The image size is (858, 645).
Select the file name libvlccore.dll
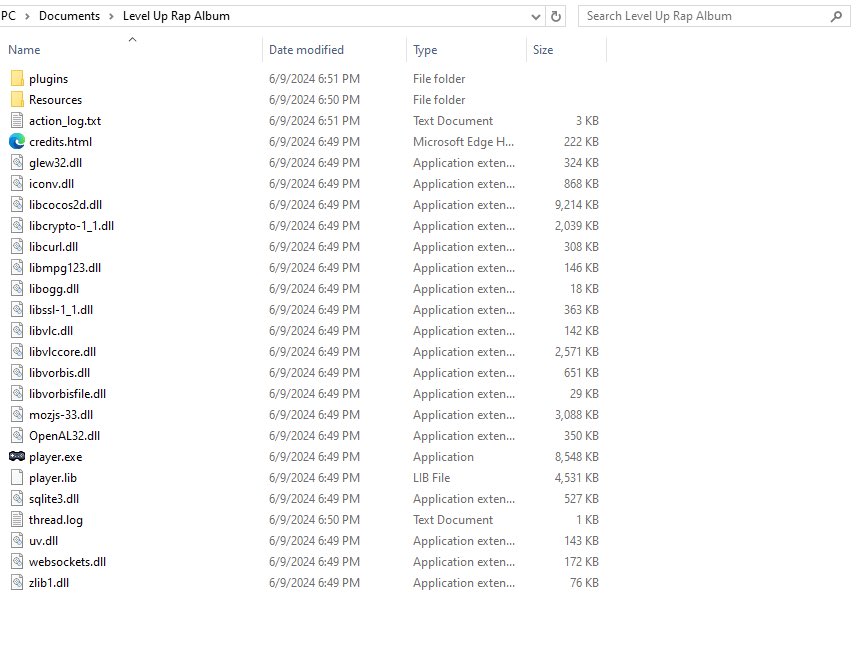(x=62, y=352)
